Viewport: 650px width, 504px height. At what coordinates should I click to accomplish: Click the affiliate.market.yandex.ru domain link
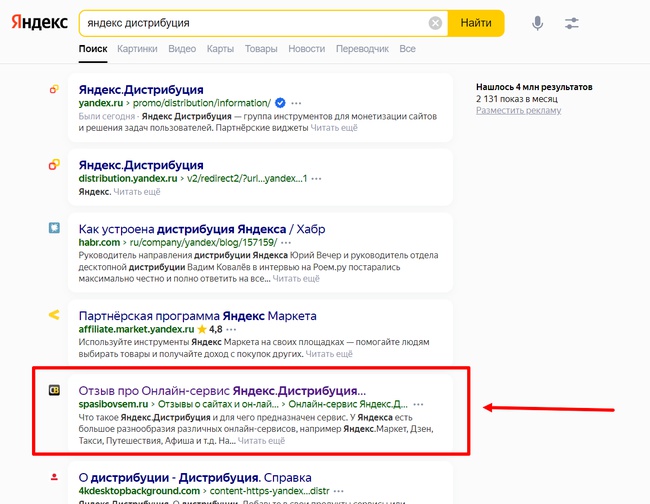click(136, 330)
